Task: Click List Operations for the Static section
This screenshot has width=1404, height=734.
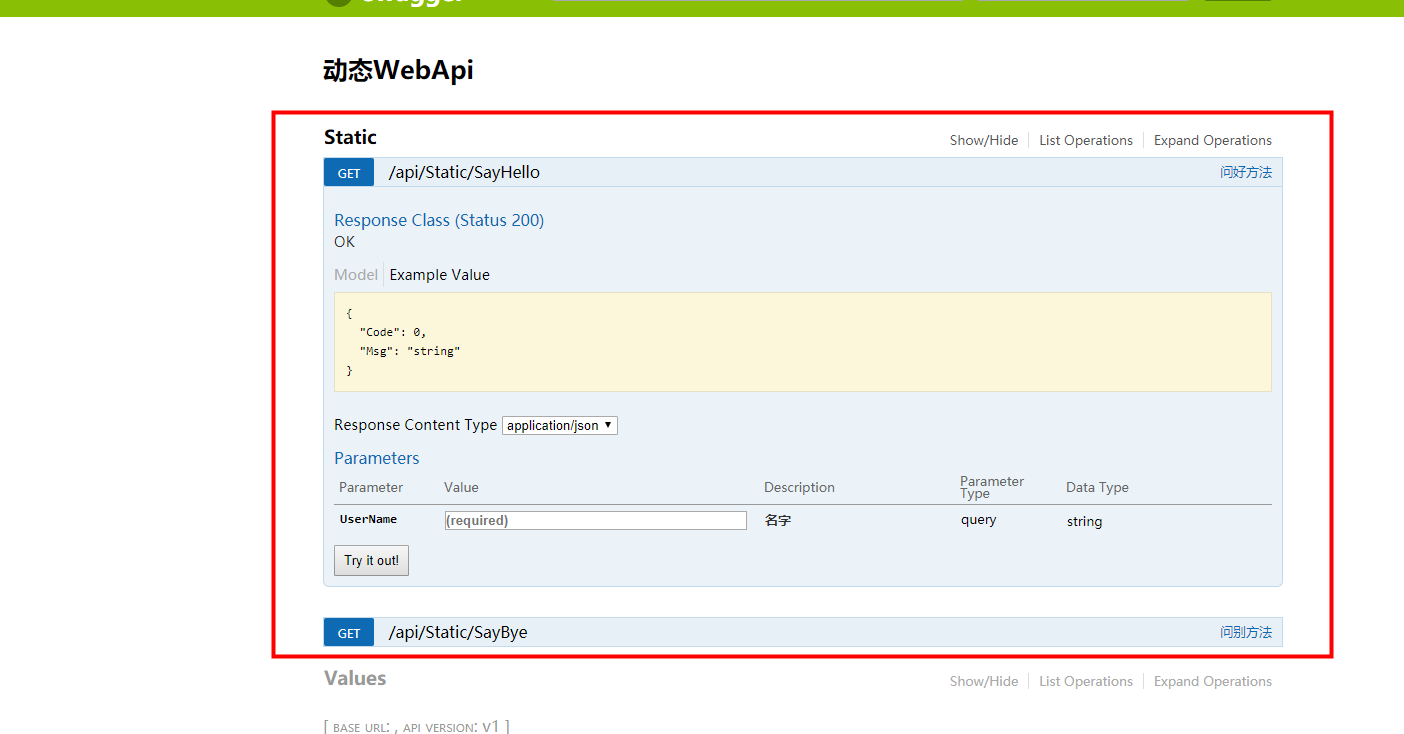Action: [1086, 140]
